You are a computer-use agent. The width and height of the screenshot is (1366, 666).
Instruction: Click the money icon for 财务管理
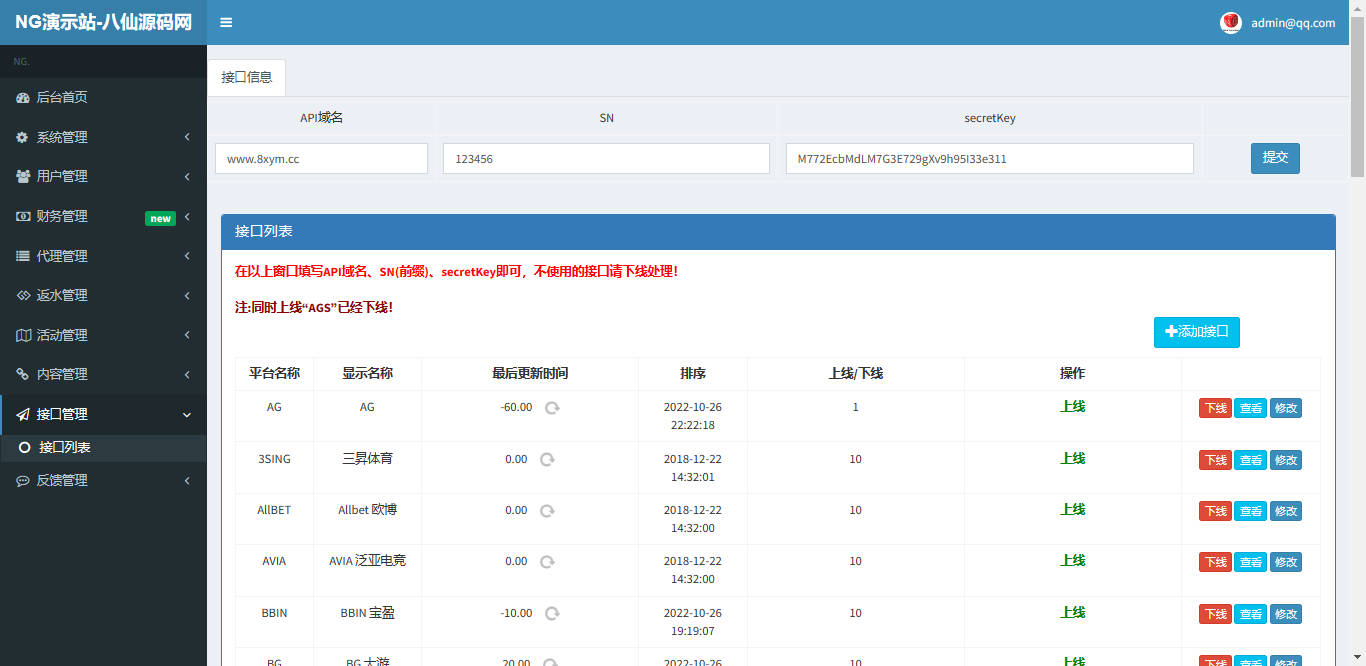tap(22, 216)
